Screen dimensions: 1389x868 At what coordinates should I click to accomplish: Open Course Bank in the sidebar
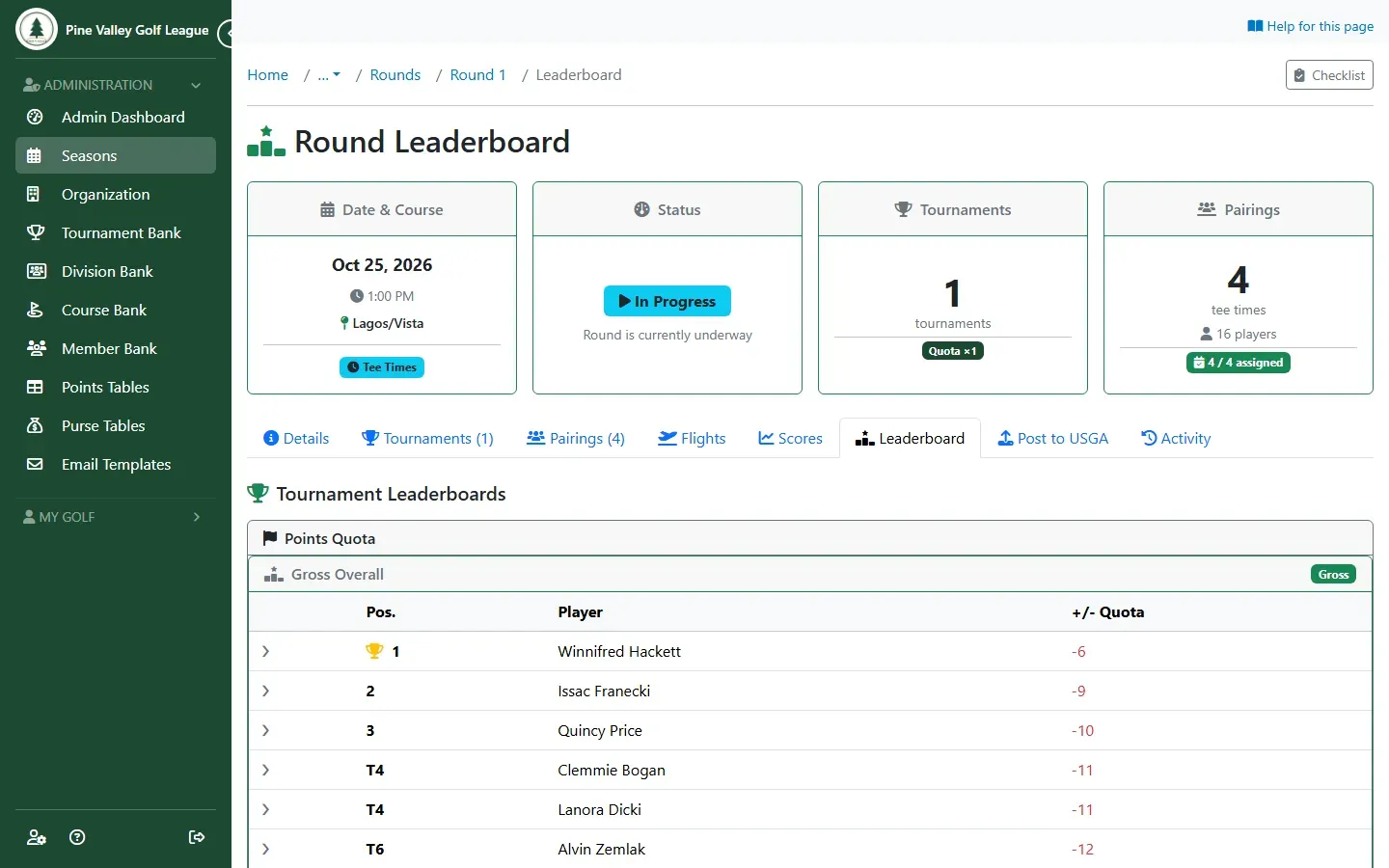[116, 310]
